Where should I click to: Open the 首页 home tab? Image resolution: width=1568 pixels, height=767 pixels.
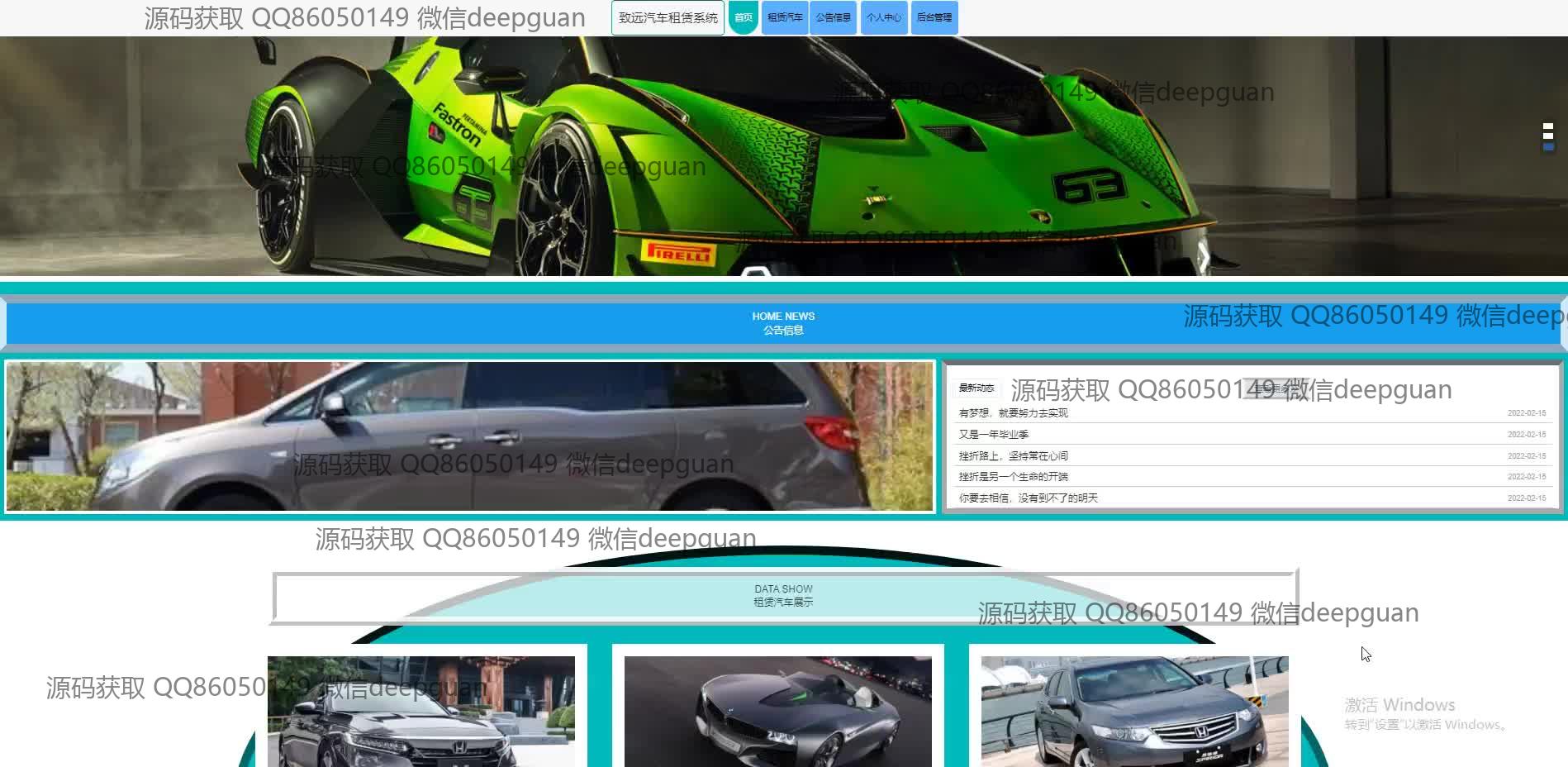[x=743, y=17]
